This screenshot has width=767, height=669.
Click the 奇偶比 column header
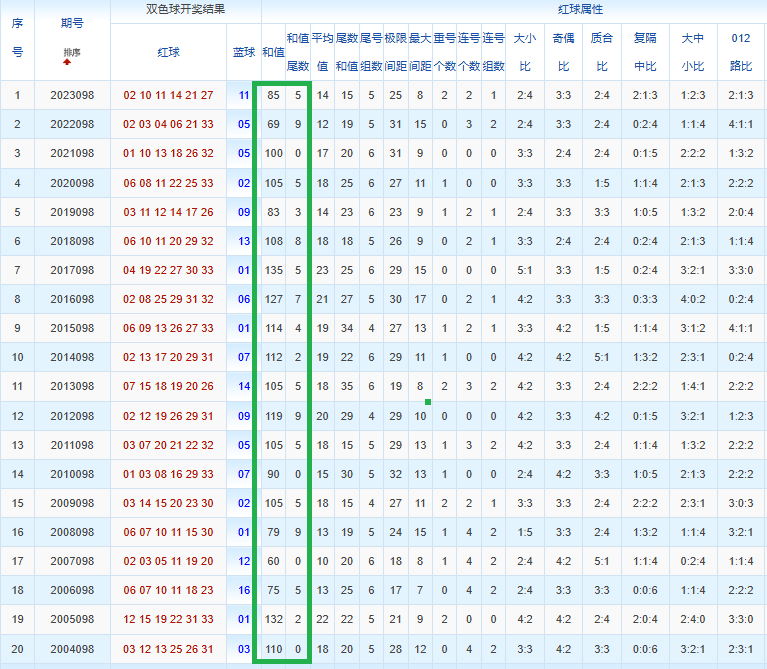coord(564,52)
